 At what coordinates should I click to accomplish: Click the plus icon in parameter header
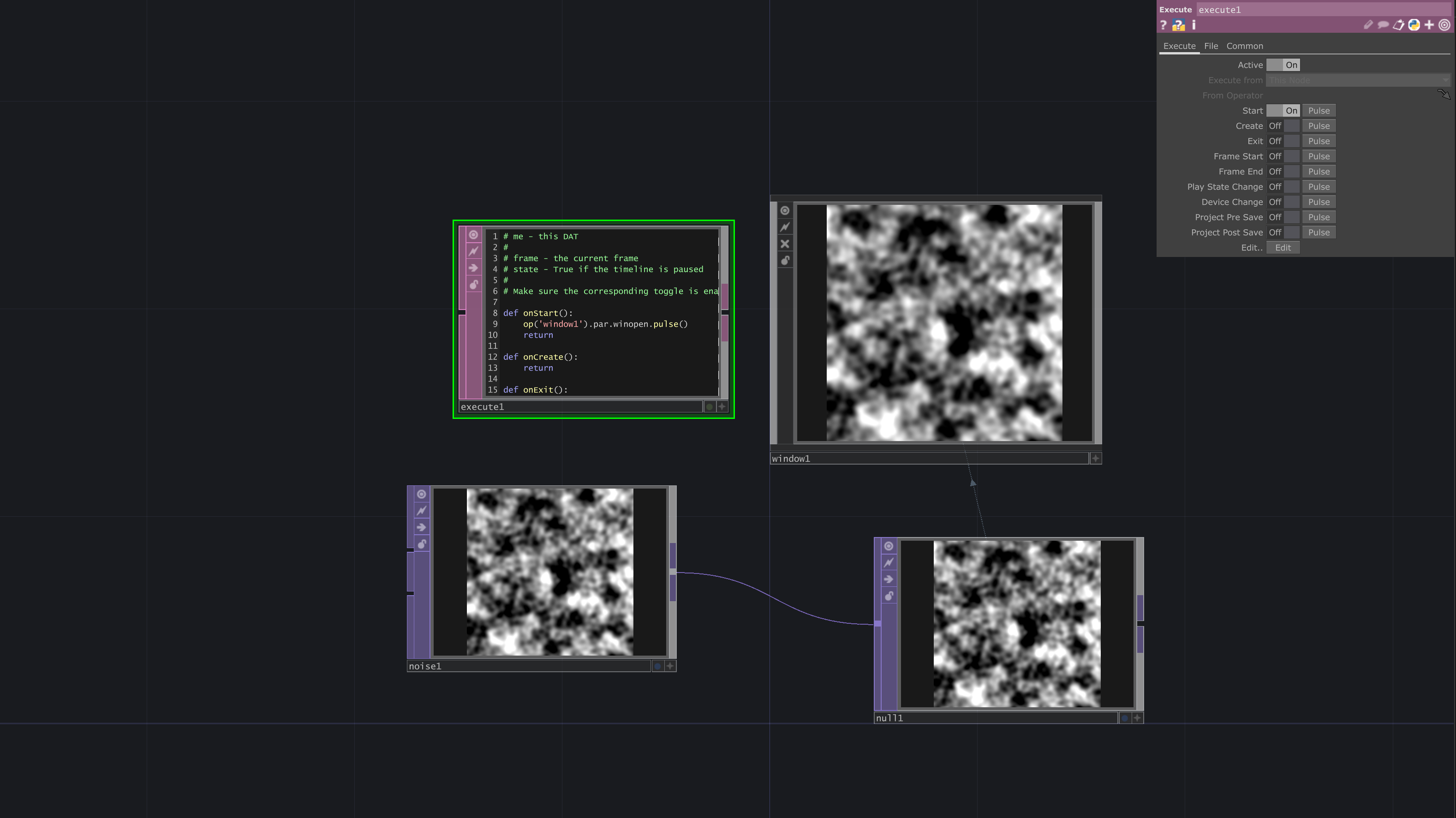(1429, 25)
